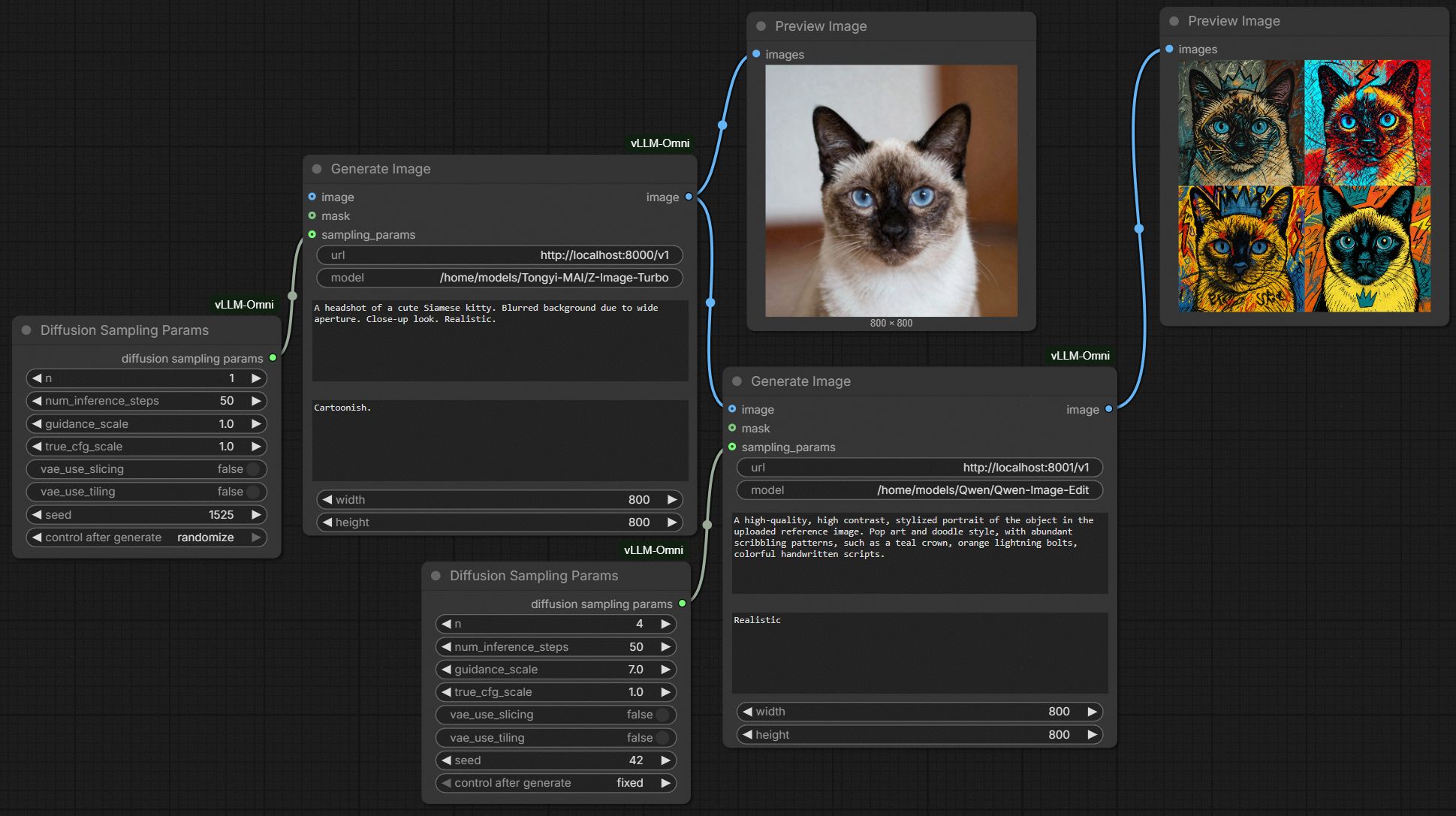Enable vae_use_slicing in the seed-42 sampling node
The image size is (1456, 816).
[x=556, y=715]
